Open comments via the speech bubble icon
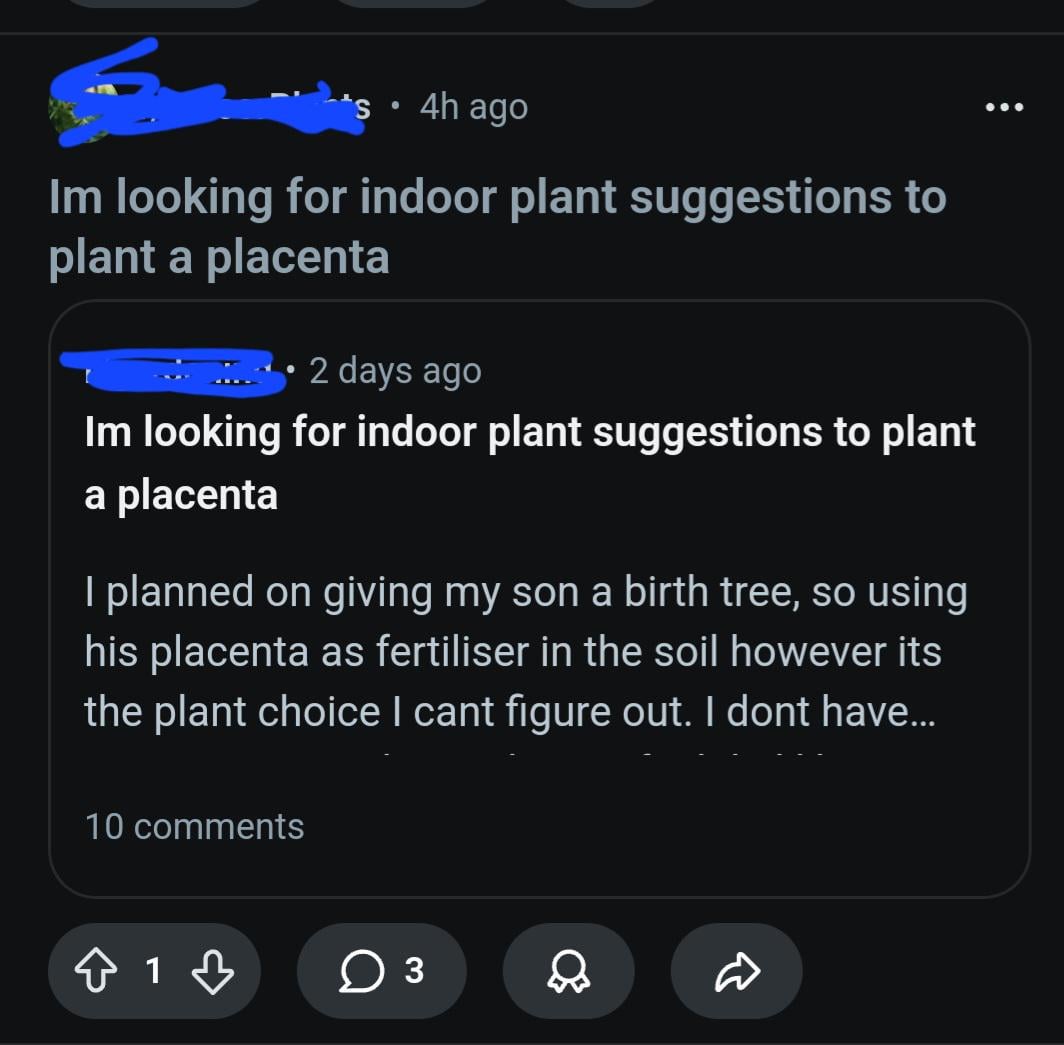 click(x=381, y=971)
